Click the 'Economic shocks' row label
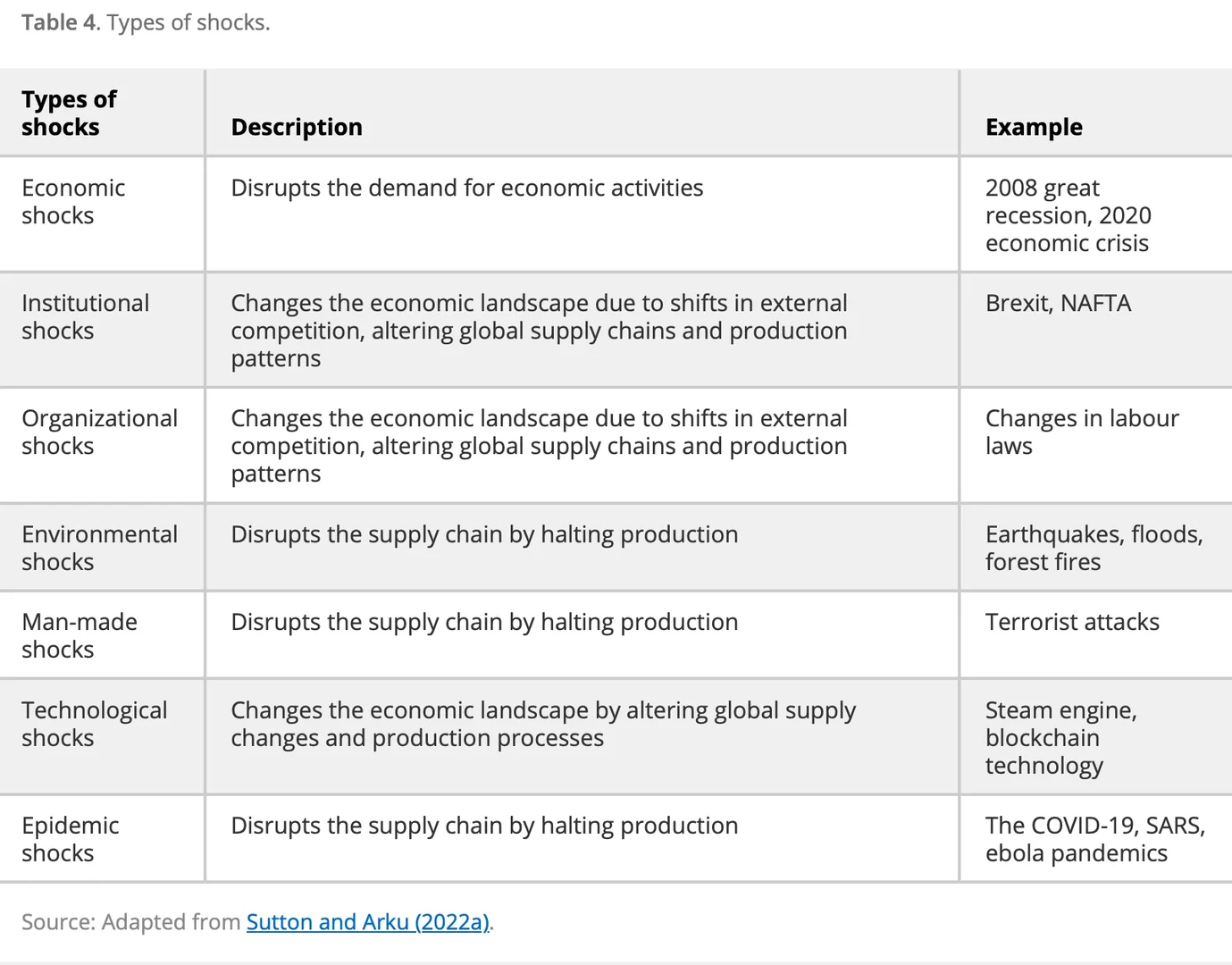Image resolution: width=1232 pixels, height=965 pixels. tap(73, 202)
